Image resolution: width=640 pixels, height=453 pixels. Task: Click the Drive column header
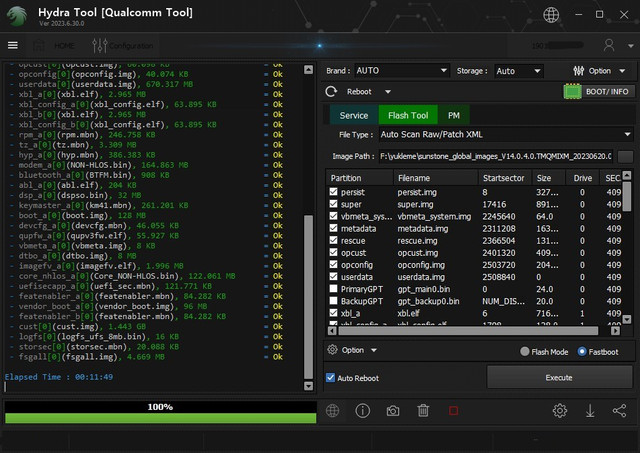[582, 178]
